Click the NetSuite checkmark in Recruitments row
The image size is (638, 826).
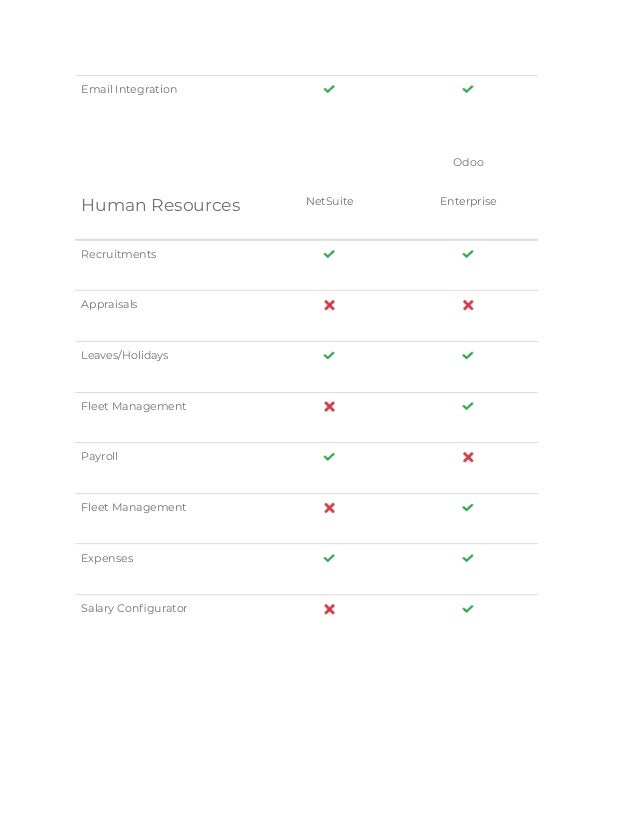pos(329,254)
